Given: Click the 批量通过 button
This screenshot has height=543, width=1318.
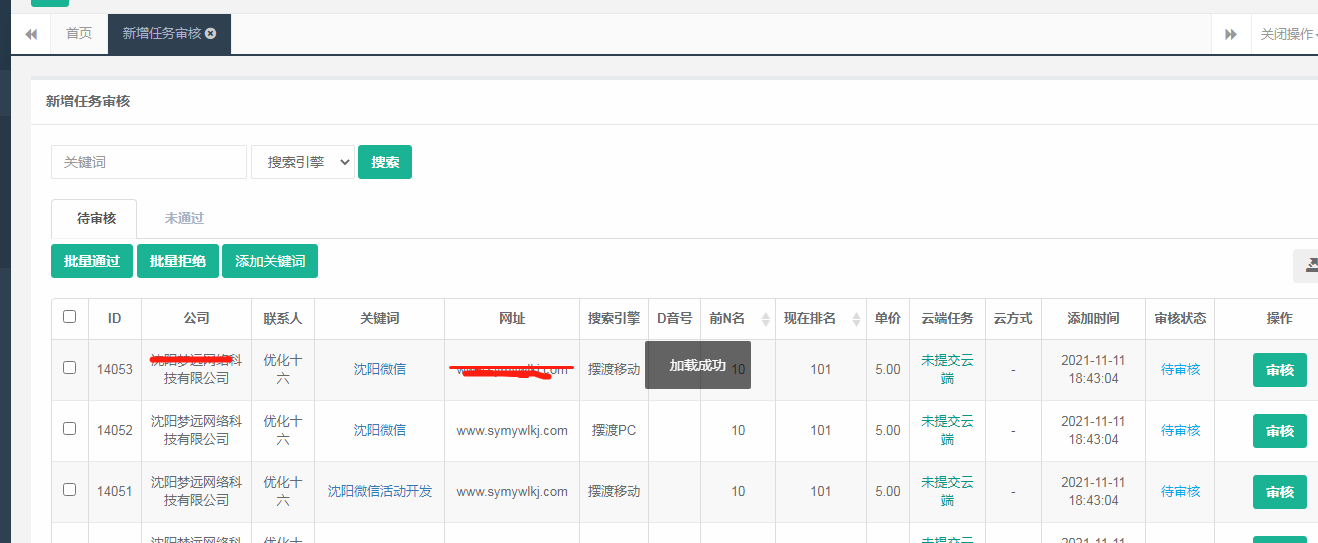Looking at the screenshot, I should point(92,261).
